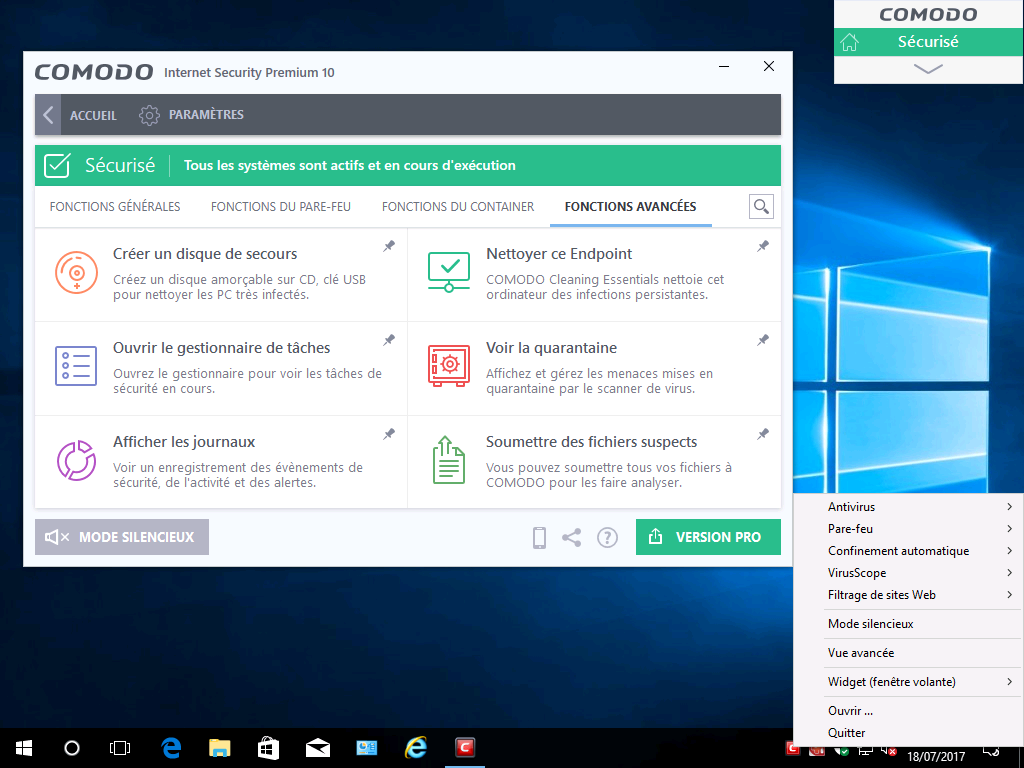Screen dimensions: 1024x768
Task: Click the rescue disk creation icon
Action: (75, 272)
